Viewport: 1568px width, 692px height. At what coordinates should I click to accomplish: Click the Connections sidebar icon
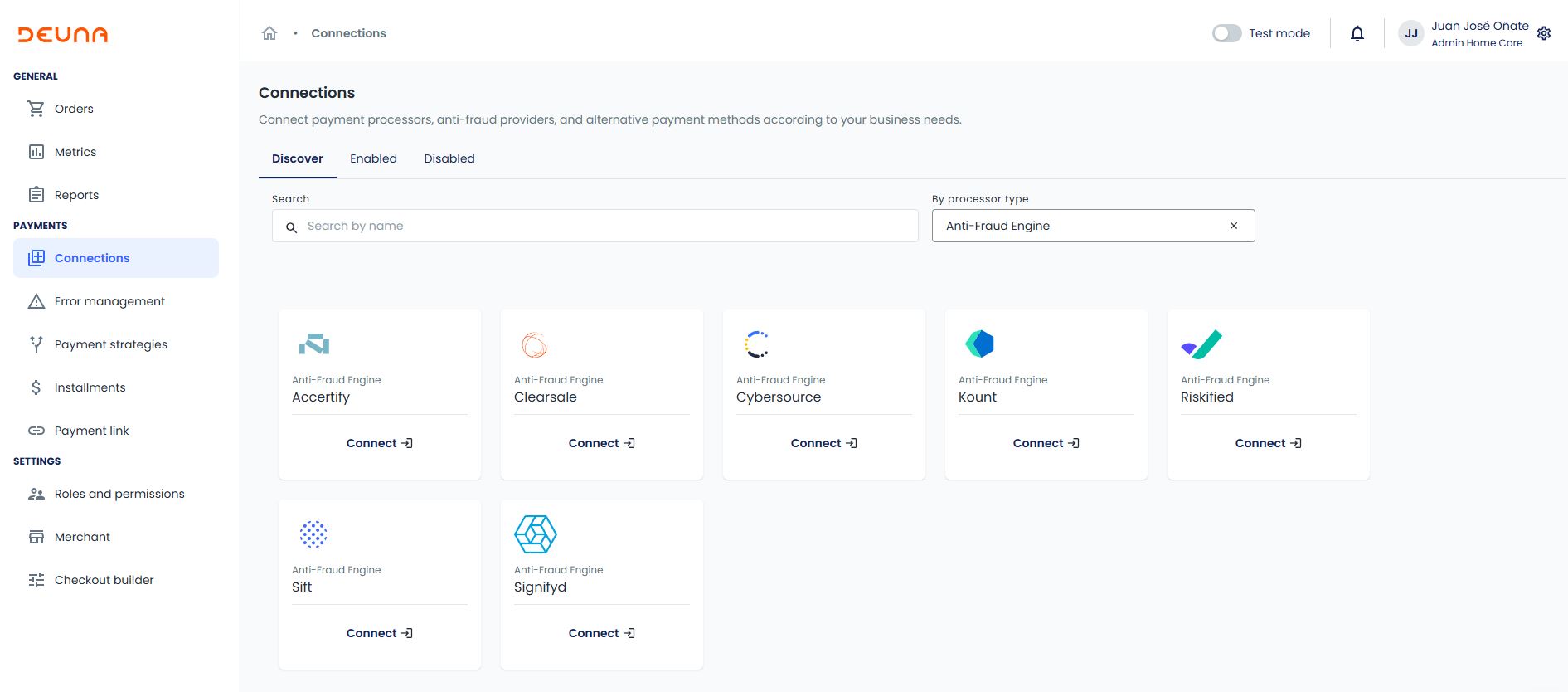[x=36, y=258]
